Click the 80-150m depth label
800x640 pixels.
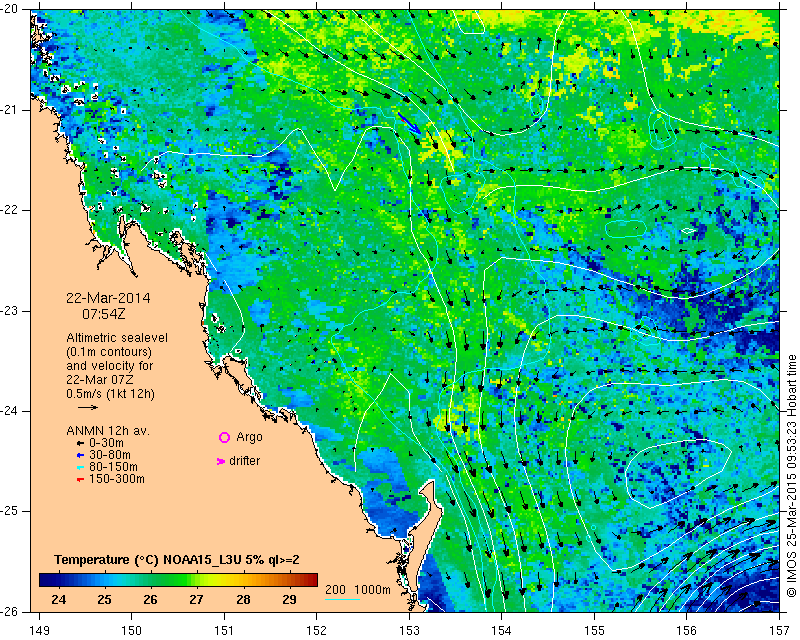[x=113, y=467]
